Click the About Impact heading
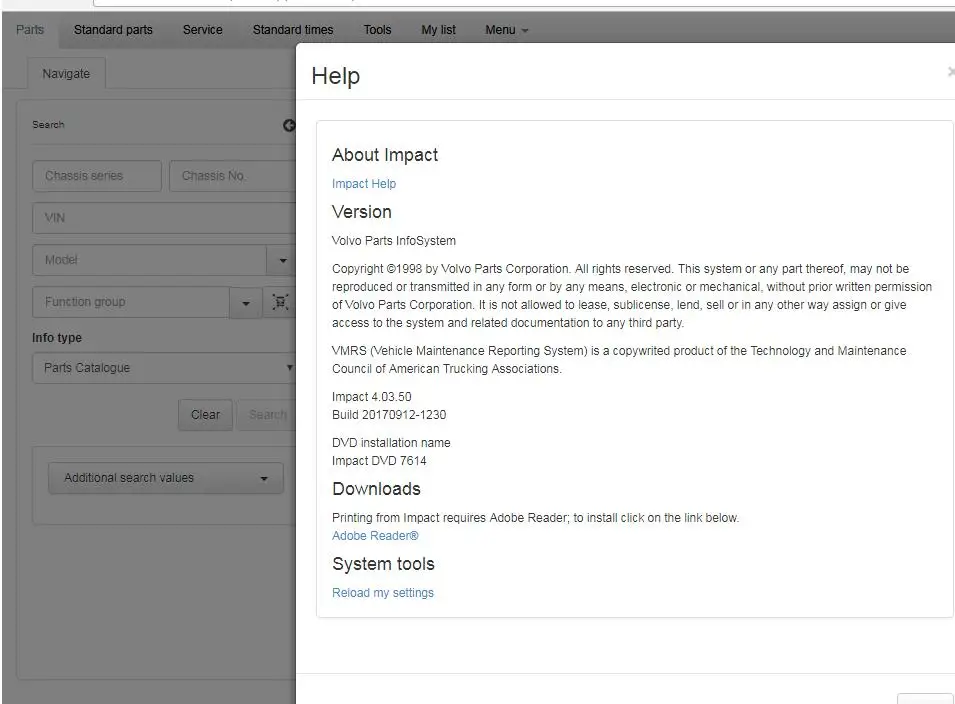955x704 pixels. 385,155
